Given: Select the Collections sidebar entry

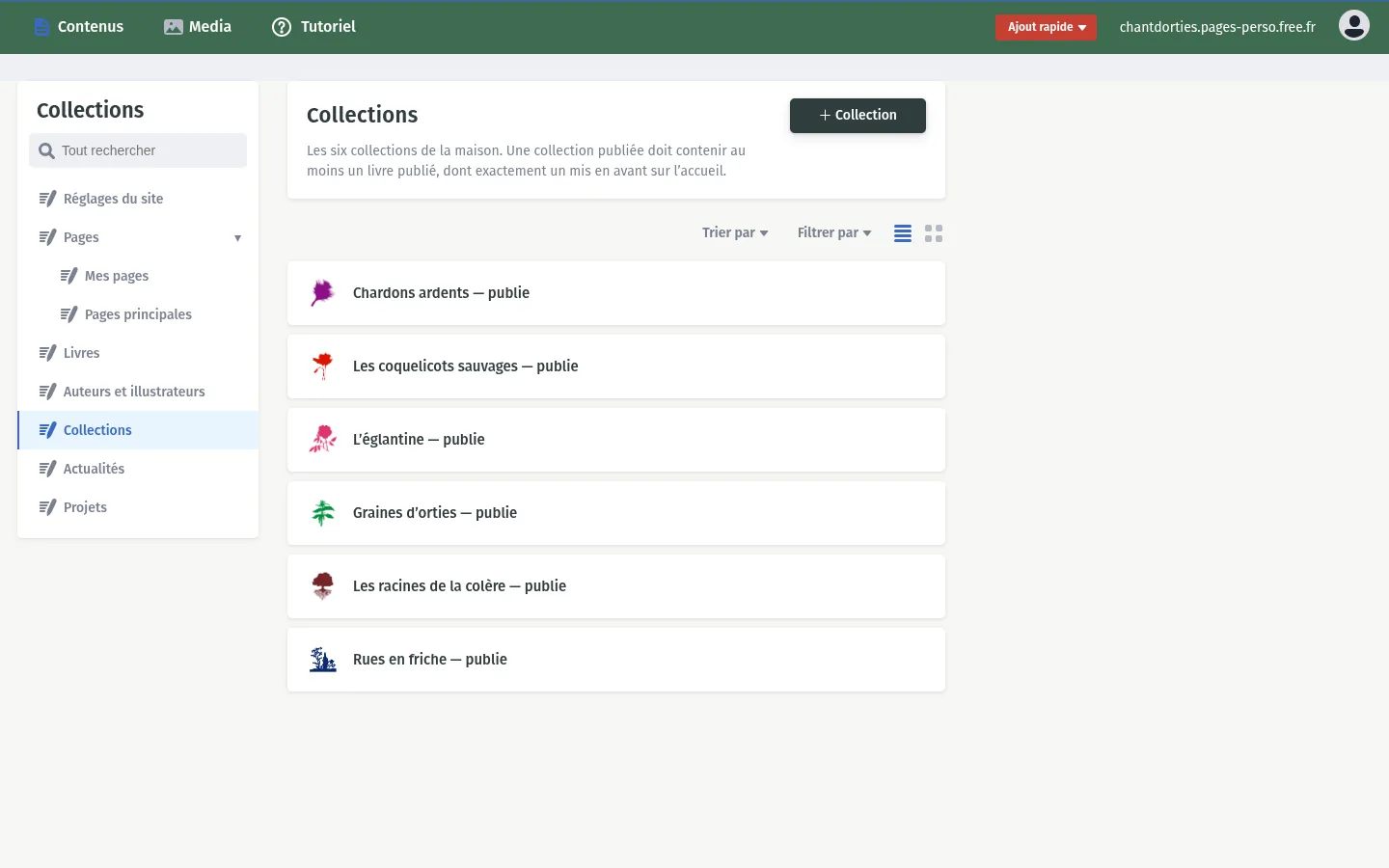Looking at the screenshot, I should pyautogui.click(x=138, y=430).
